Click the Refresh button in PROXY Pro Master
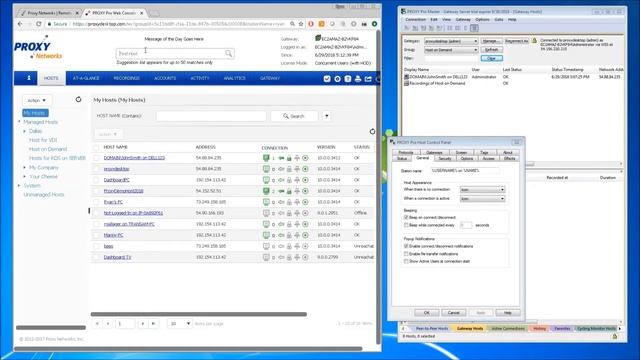 [x=491, y=50]
